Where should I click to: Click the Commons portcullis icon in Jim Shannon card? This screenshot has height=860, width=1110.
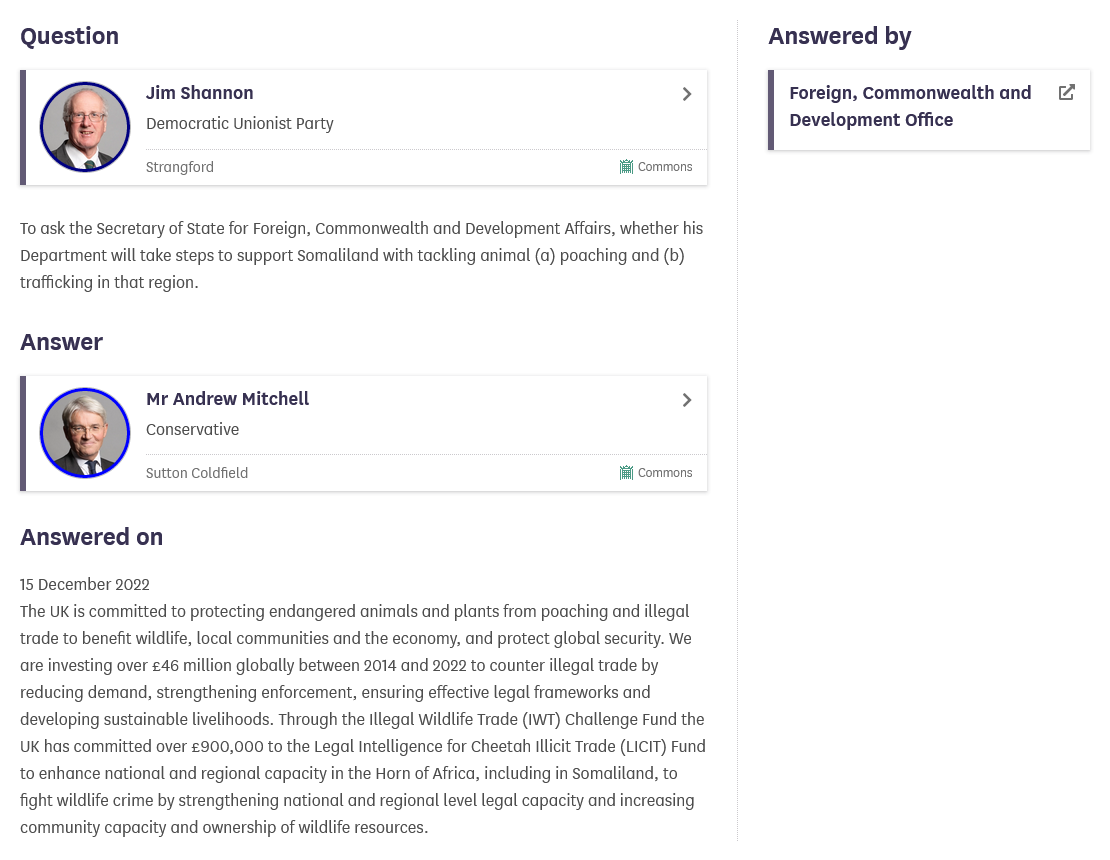(626, 167)
